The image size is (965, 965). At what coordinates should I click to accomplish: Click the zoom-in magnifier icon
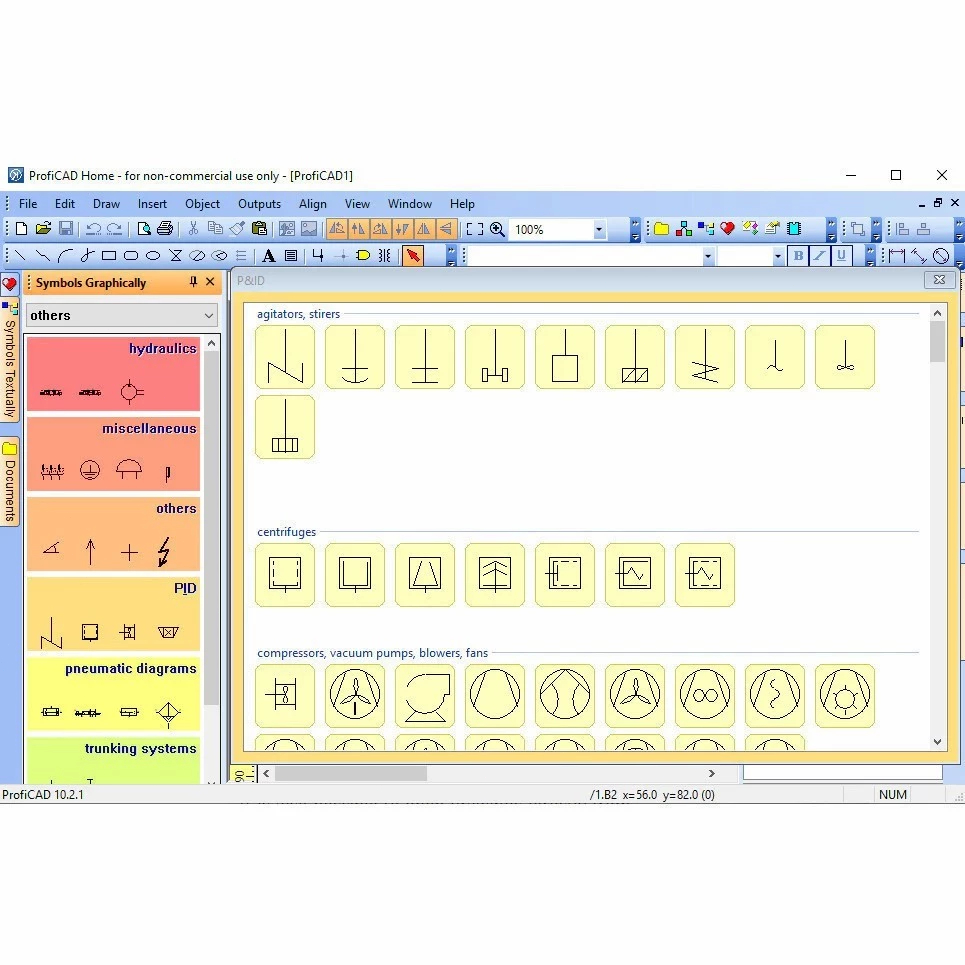click(x=497, y=230)
